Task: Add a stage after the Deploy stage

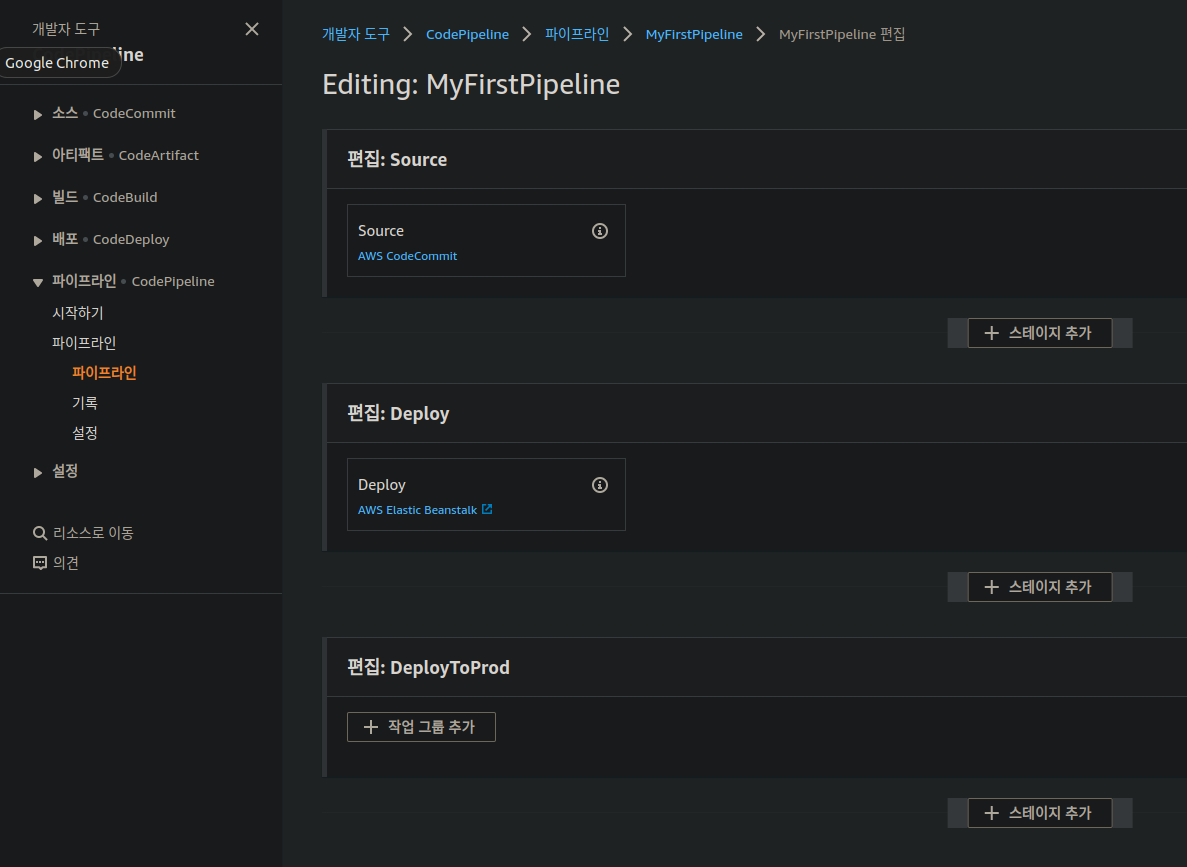Action: [1039, 587]
